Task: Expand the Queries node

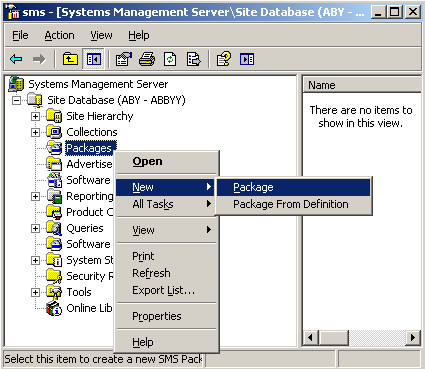Action: (x=35, y=228)
